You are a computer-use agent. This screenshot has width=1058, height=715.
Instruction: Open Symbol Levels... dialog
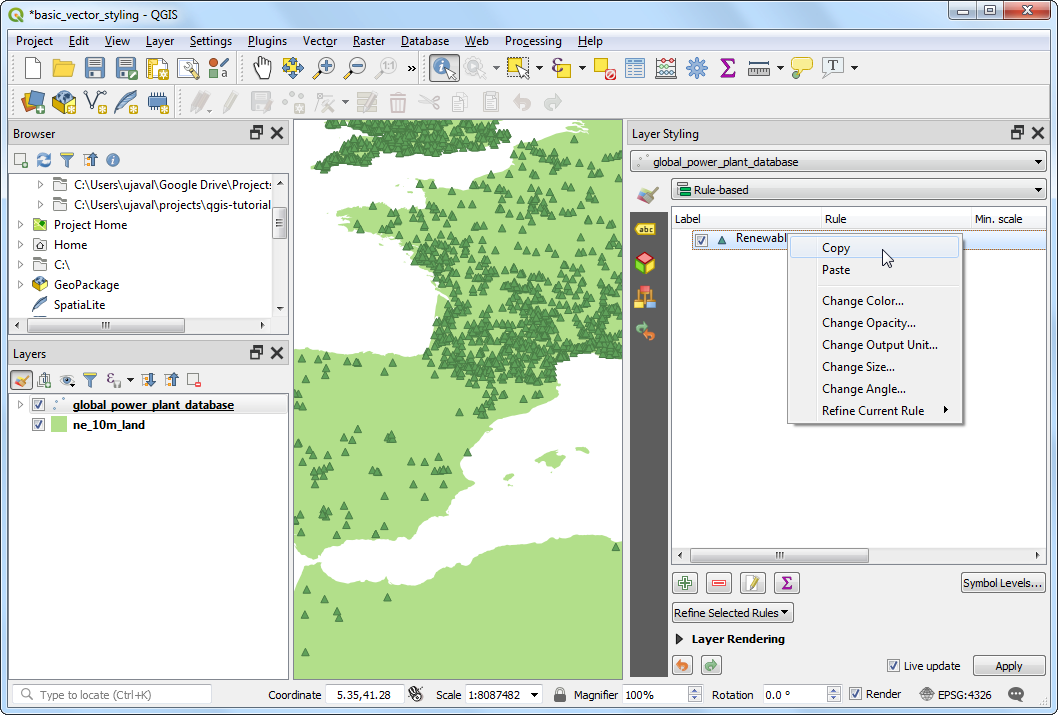click(x=1002, y=583)
